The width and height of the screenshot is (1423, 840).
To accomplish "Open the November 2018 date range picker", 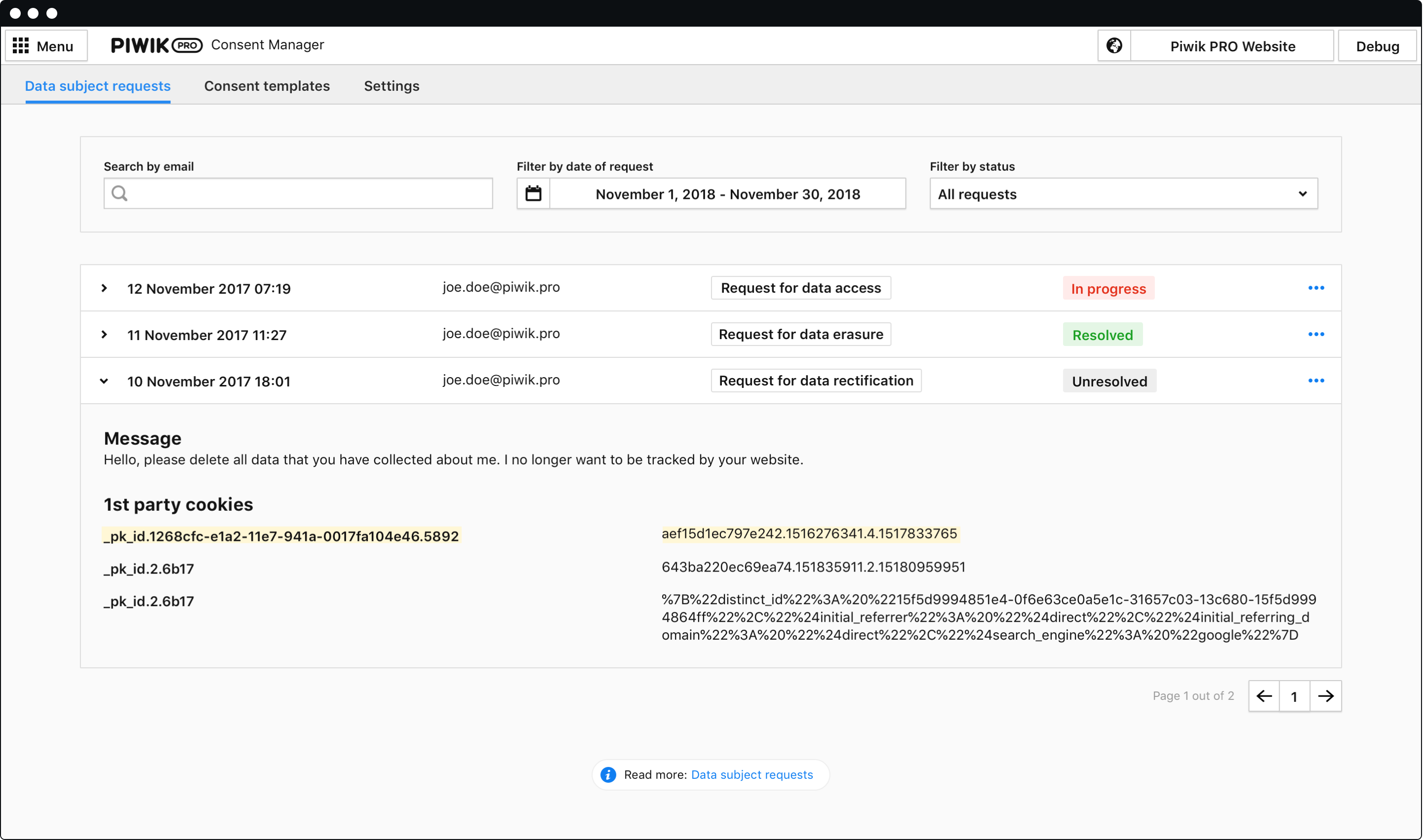I will pyautogui.click(x=727, y=194).
